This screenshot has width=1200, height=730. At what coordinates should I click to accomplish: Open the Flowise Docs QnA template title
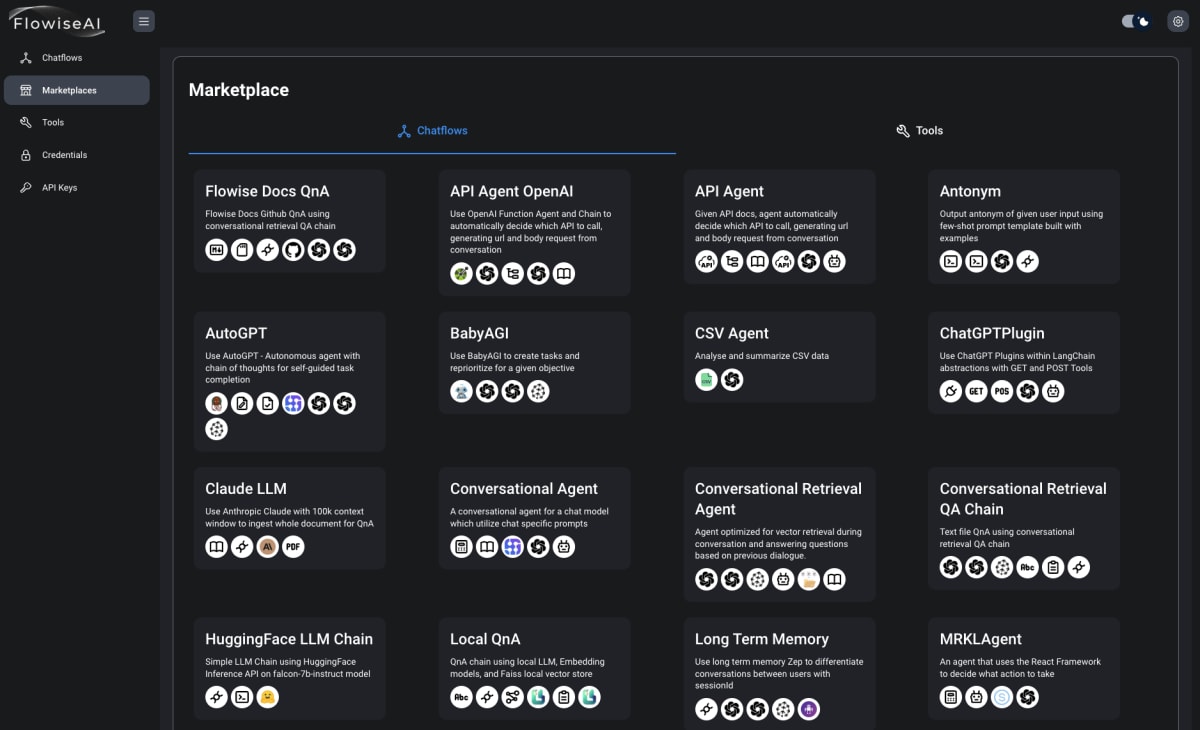pyautogui.click(x=267, y=191)
